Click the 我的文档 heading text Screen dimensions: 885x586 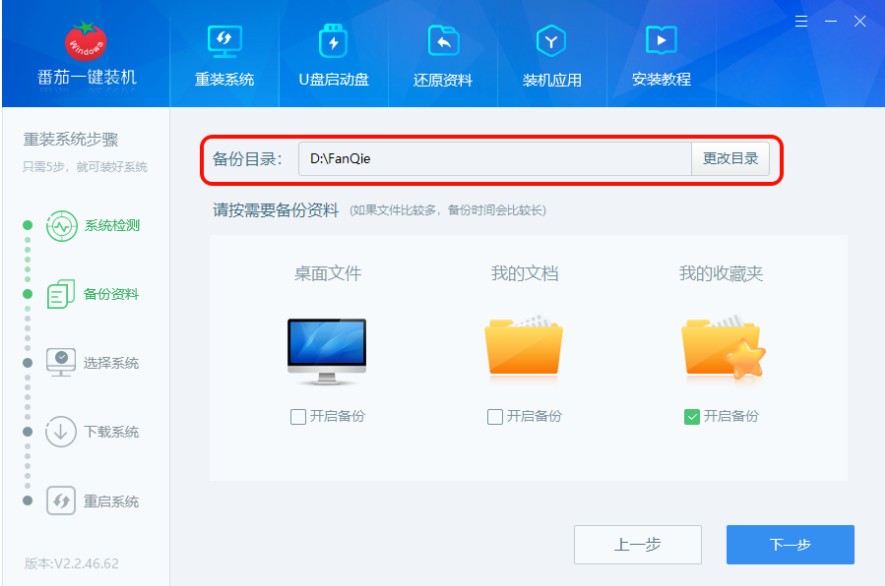point(524,273)
